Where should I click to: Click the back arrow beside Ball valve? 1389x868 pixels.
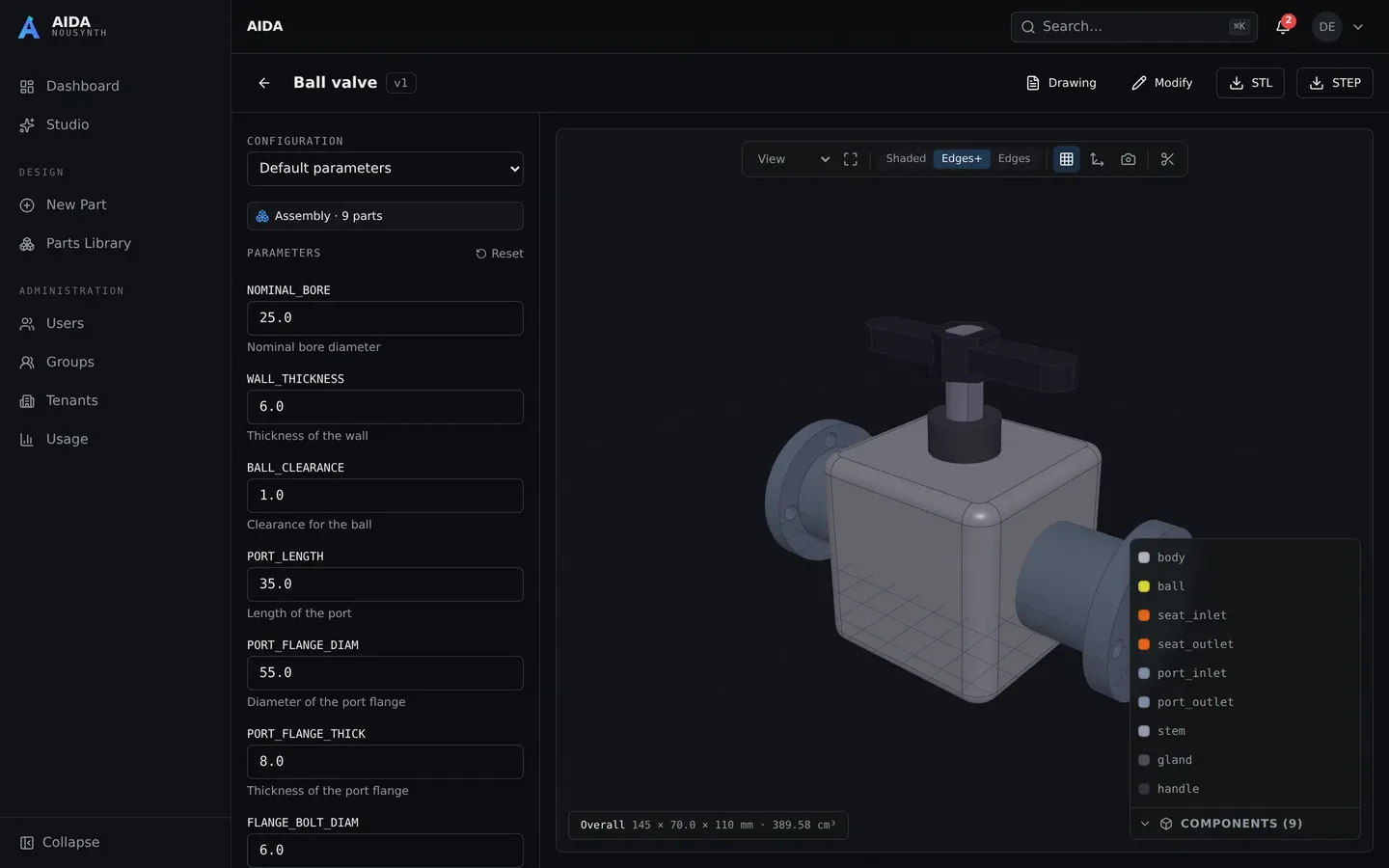263,83
